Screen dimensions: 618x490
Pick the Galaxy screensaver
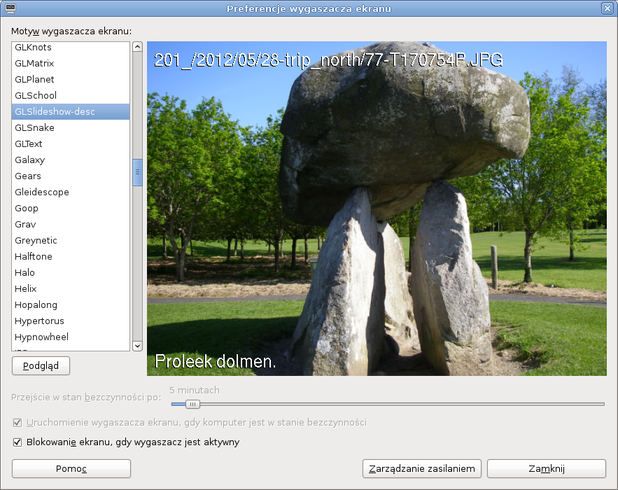point(71,160)
